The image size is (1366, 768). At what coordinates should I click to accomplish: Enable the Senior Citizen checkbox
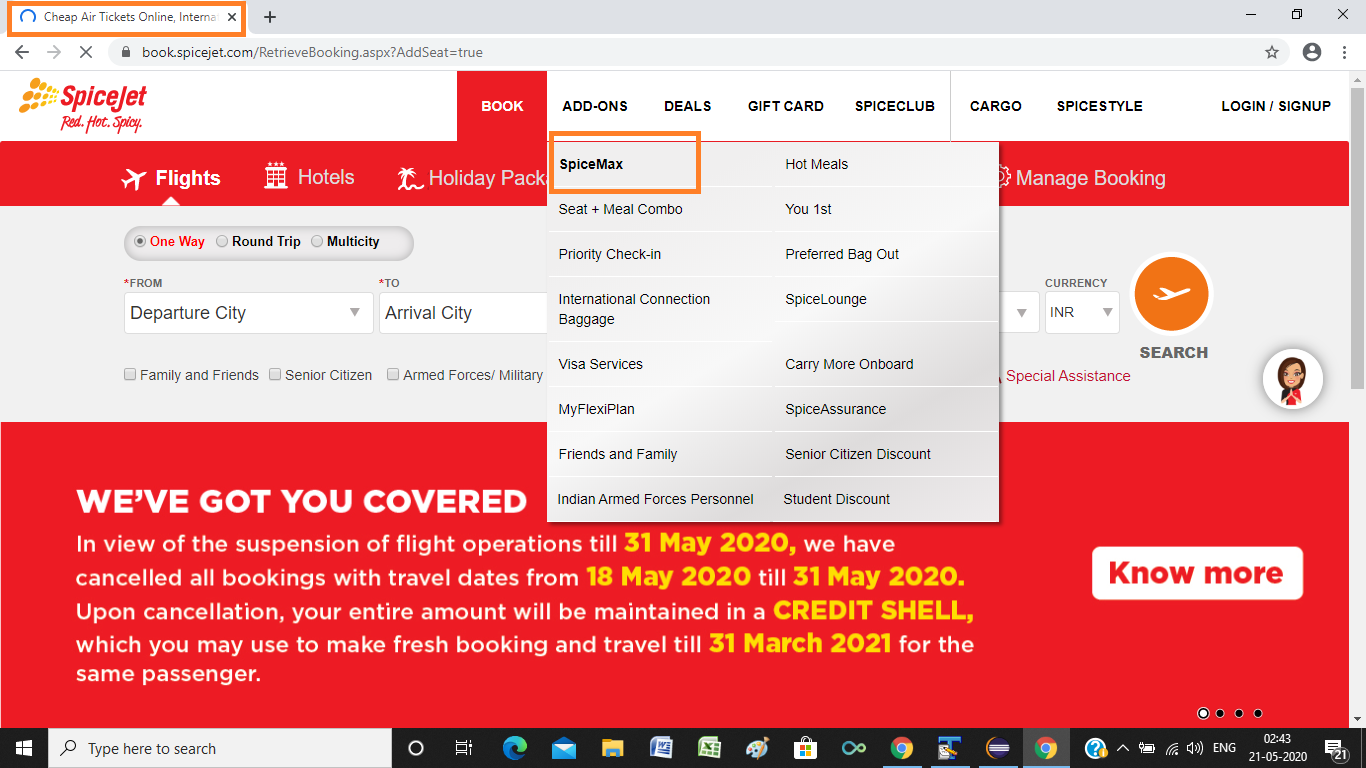[275, 375]
